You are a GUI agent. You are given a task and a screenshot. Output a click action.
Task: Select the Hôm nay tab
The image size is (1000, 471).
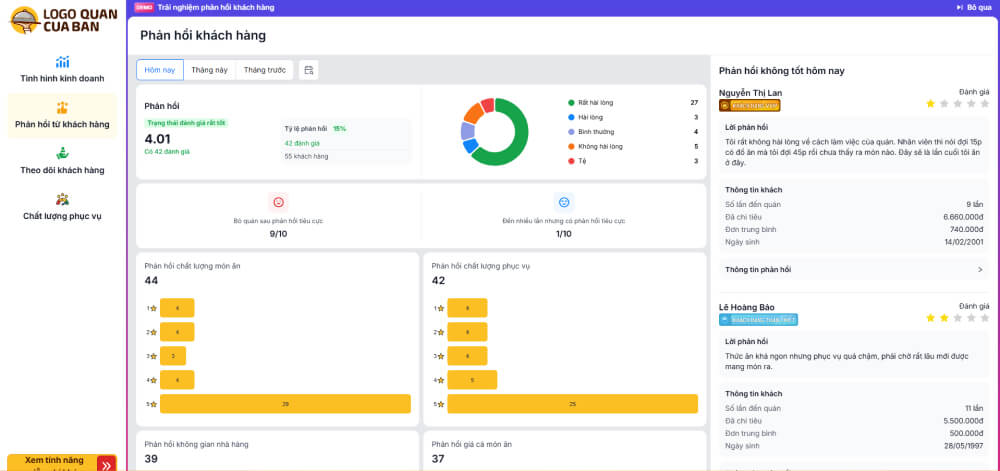(x=160, y=70)
